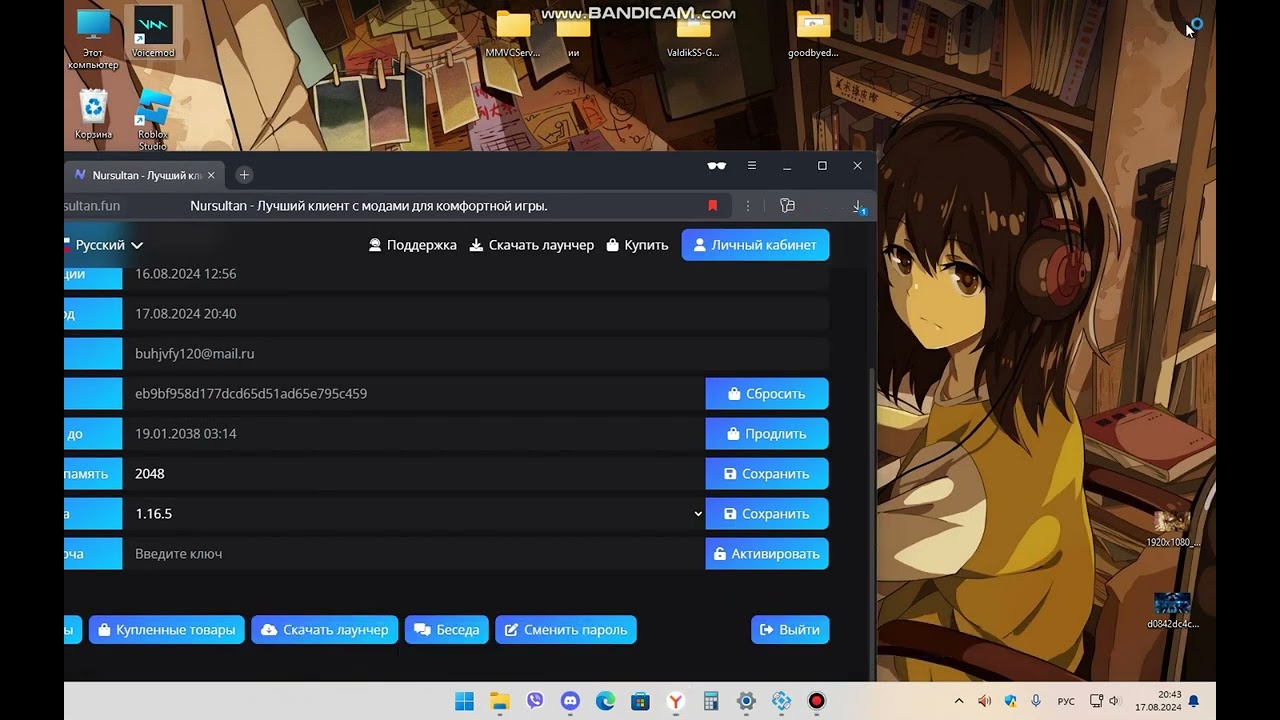Close the Nursultan browser tab
This screenshot has width=1280, height=720.
click(x=211, y=175)
